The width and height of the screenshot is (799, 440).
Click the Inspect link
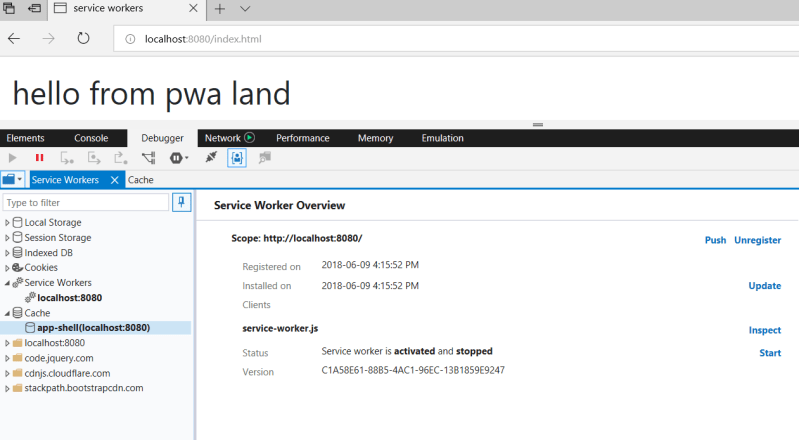pyautogui.click(x=764, y=330)
